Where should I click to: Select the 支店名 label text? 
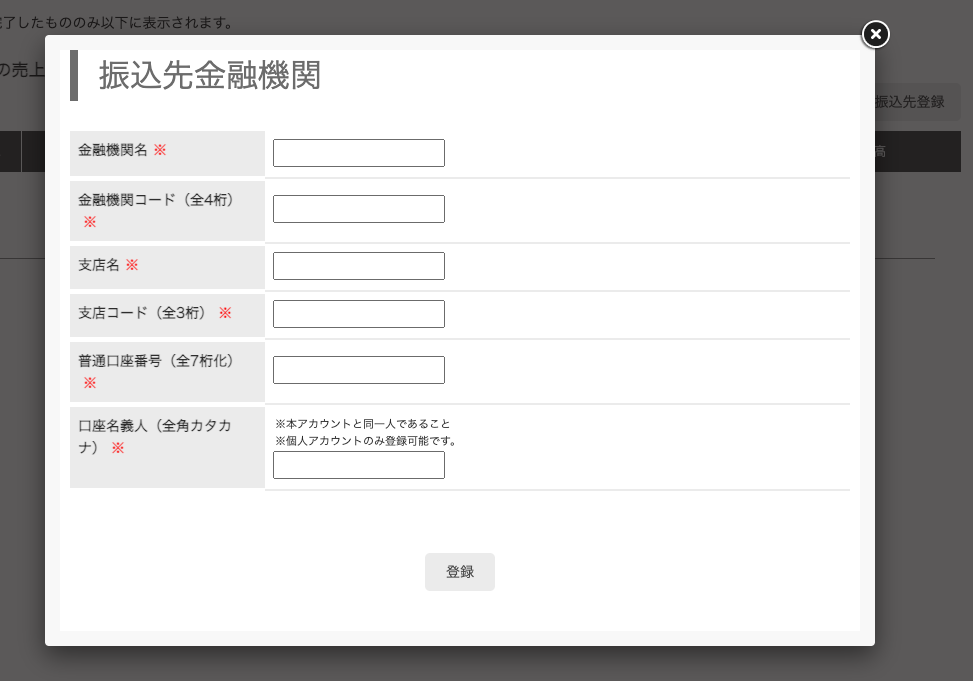click(99, 265)
